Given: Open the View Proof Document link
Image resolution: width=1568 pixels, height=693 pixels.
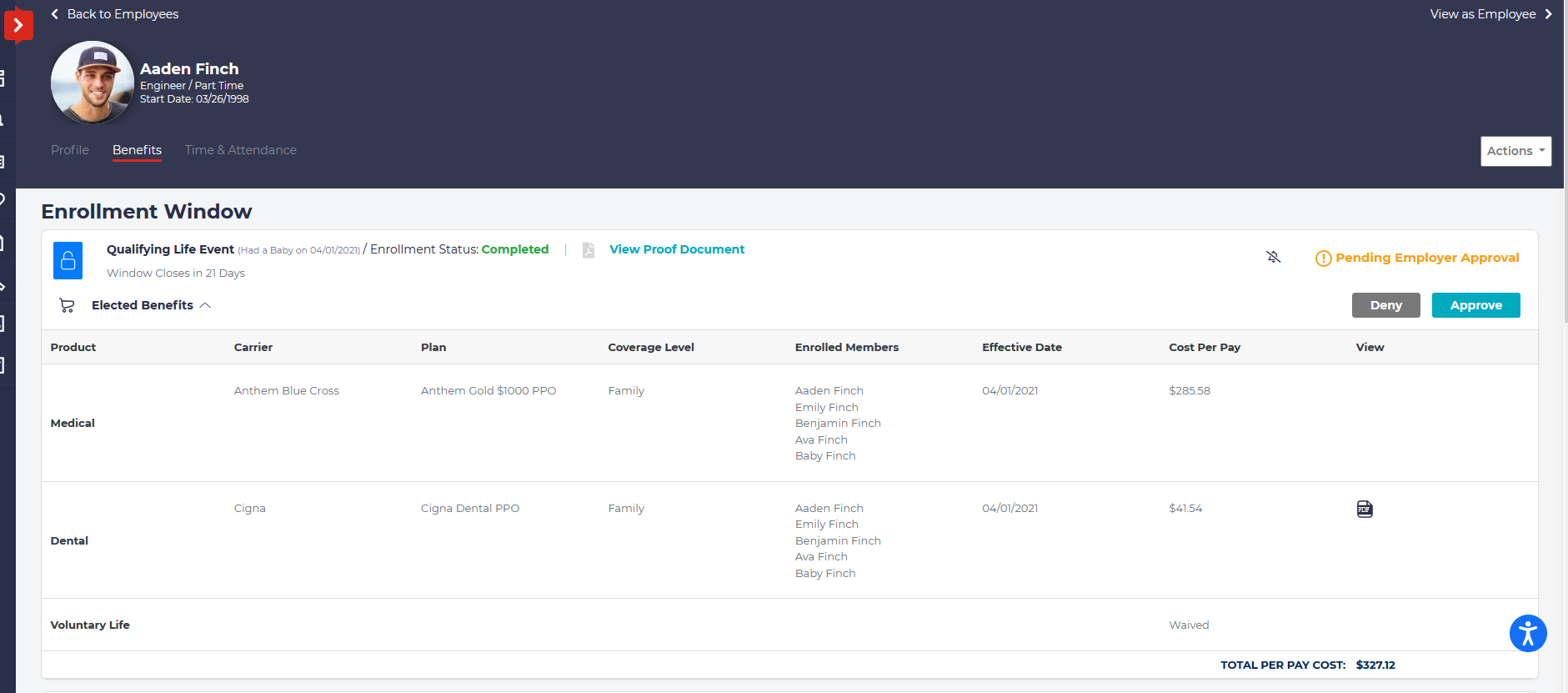Looking at the screenshot, I should (676, 249).
